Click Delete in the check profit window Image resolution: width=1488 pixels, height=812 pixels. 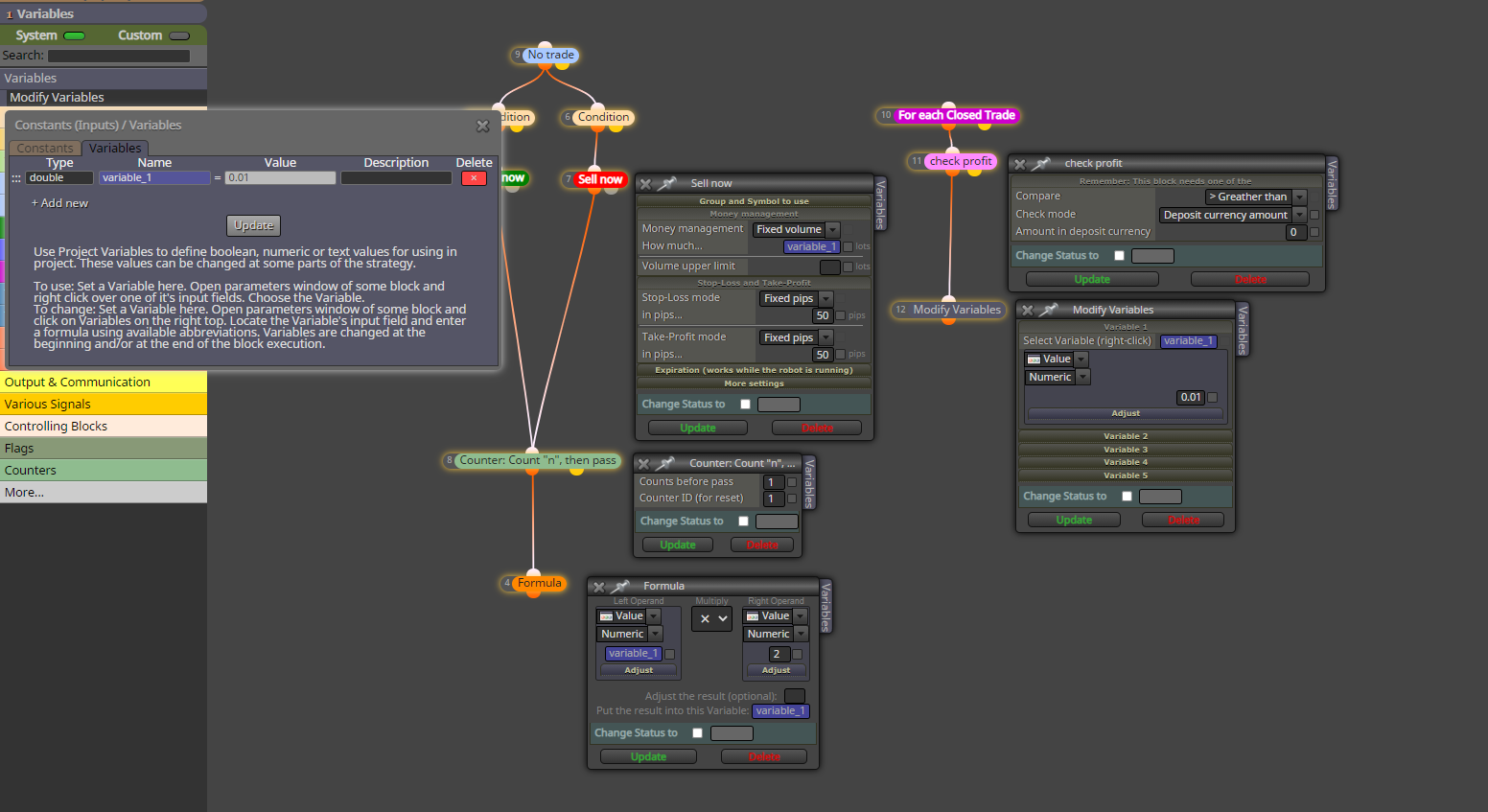click(x=1250, y=280)
